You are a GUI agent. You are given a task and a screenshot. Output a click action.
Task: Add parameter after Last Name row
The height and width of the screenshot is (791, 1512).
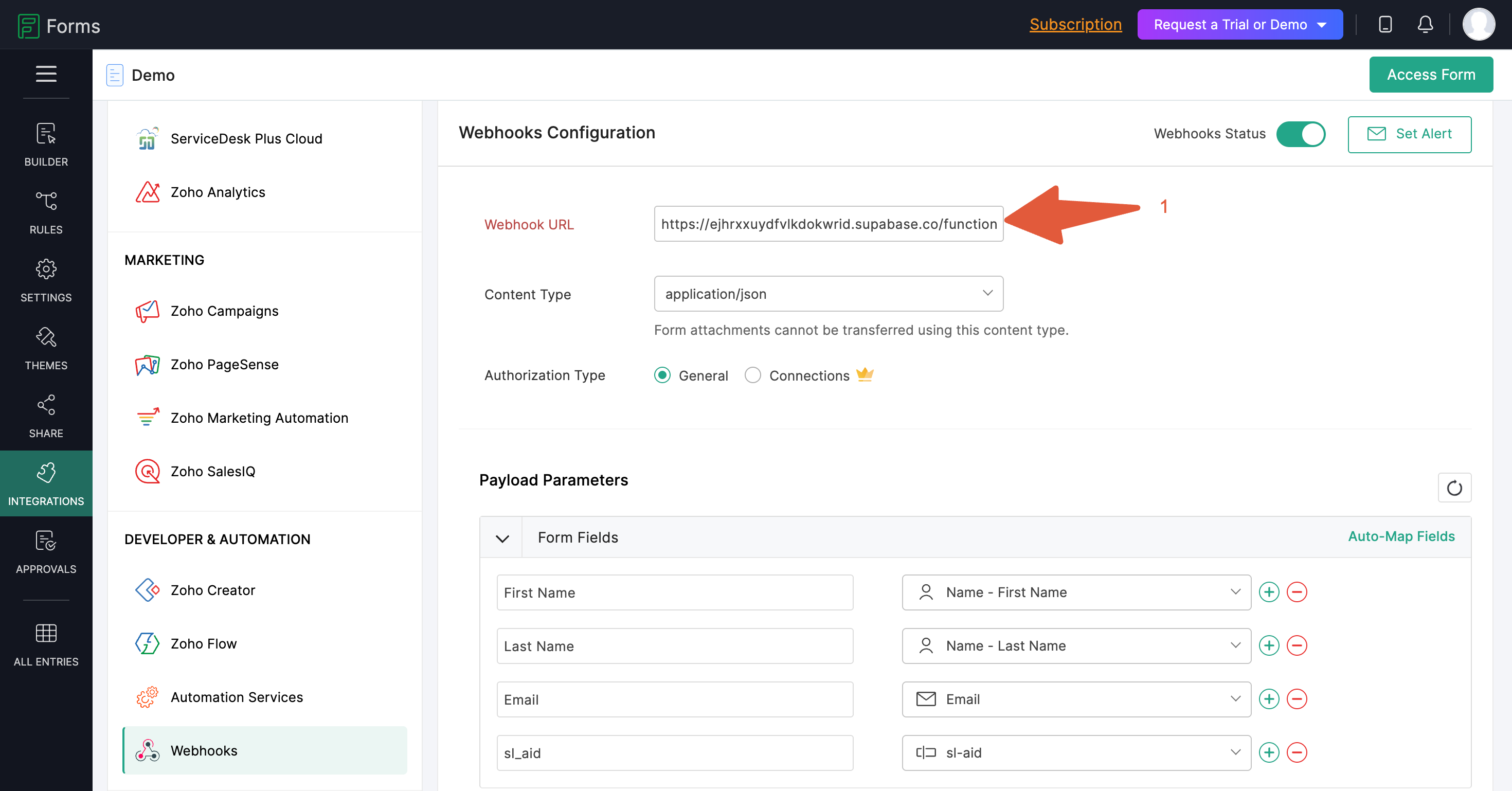click(1269, 645)
